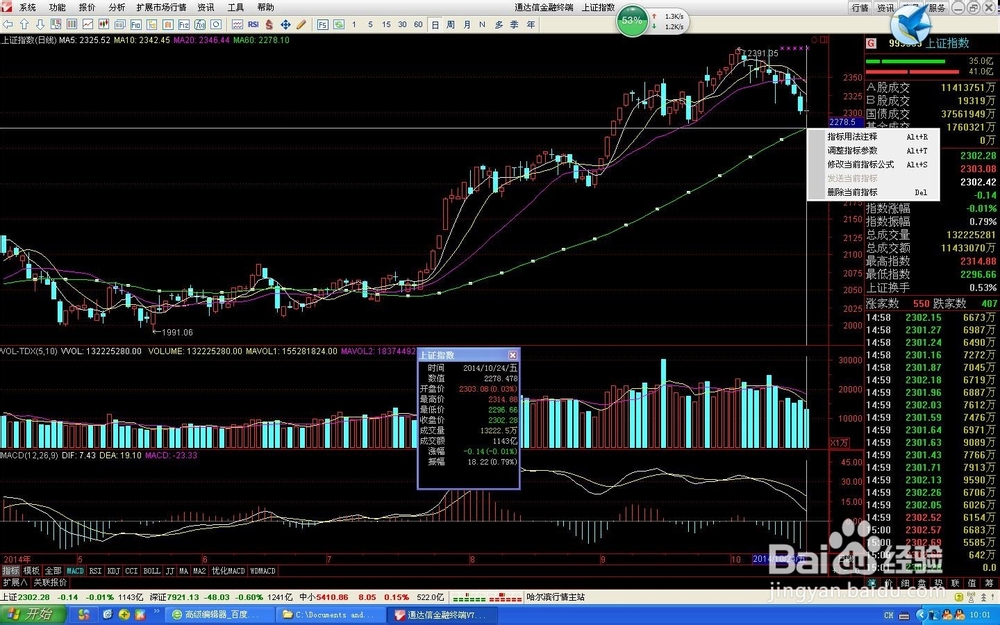
Task: Click the green refresh toolbar icon
Action: [x=339, y=24]
